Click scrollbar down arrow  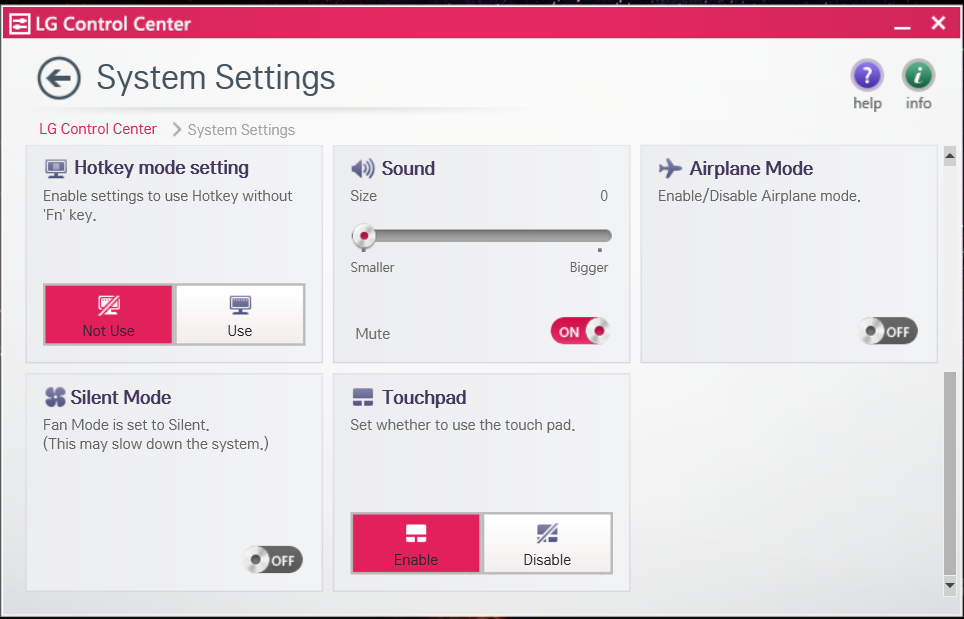950,585
